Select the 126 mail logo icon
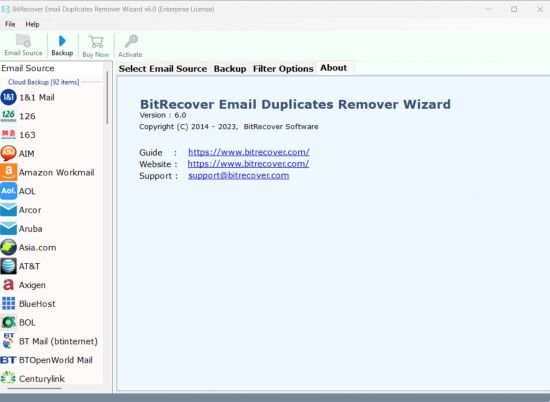The height and width of the screenshot is (402, 550). coord(8,116)
